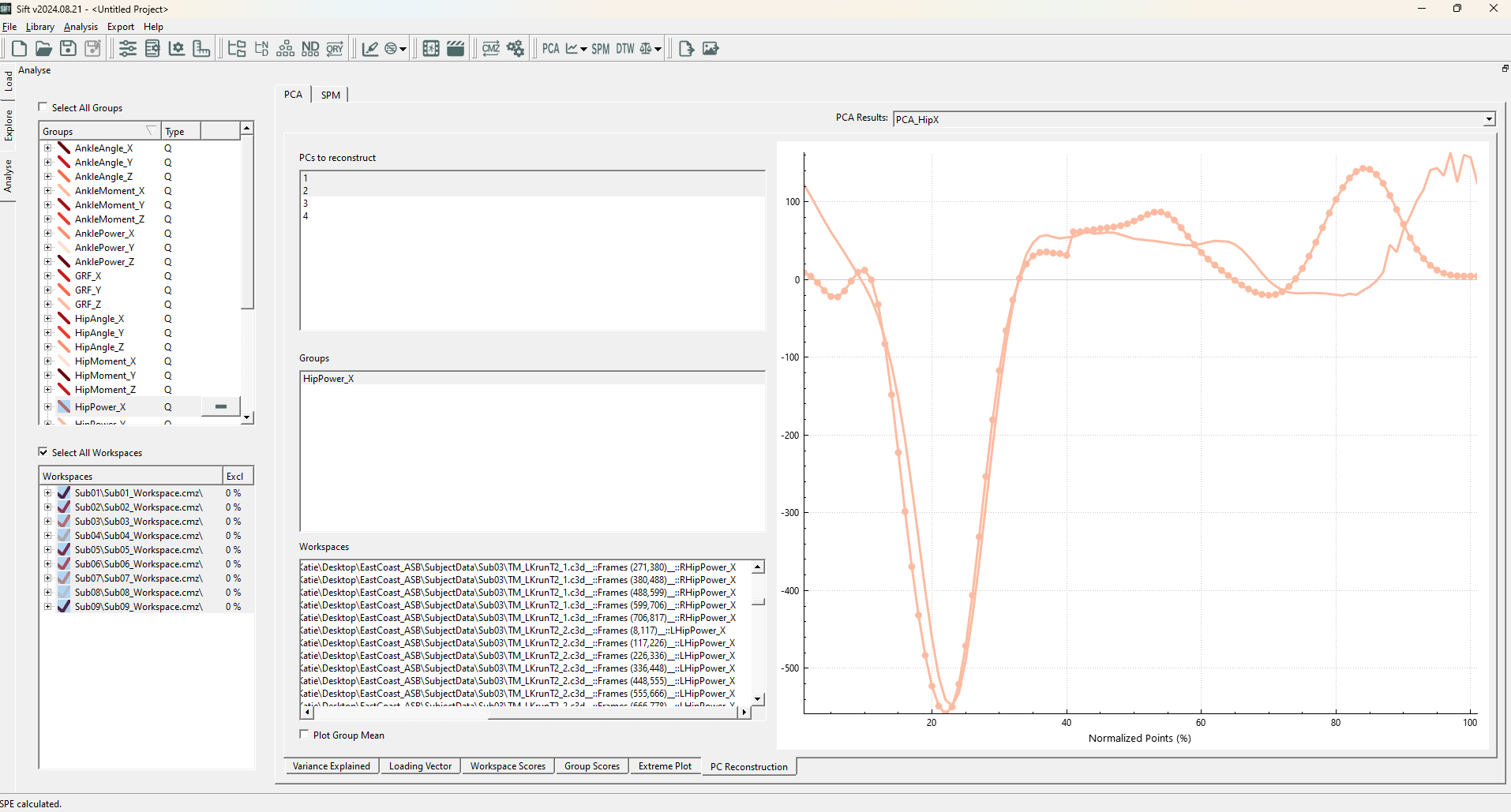
Task: Click the graph-with-pencil edit icon
Action: (x=369, y=48)
